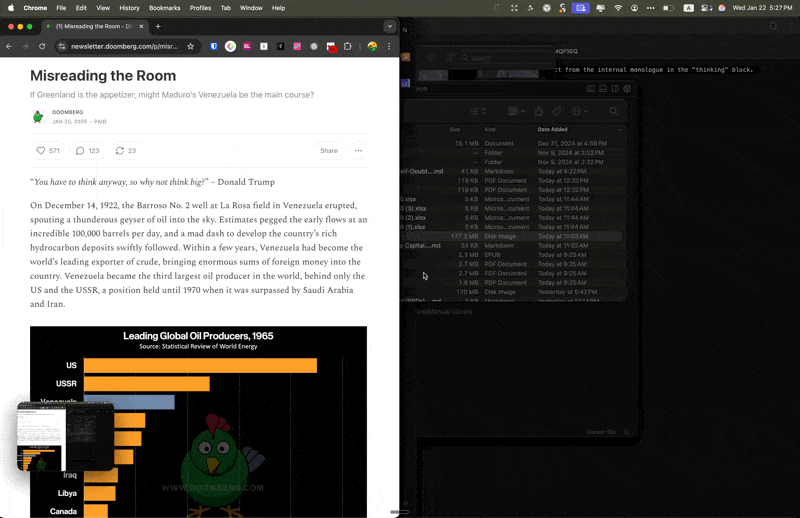Select the 177.2 MB Disk Image row

pyautogui.click(x=512, y=236)
